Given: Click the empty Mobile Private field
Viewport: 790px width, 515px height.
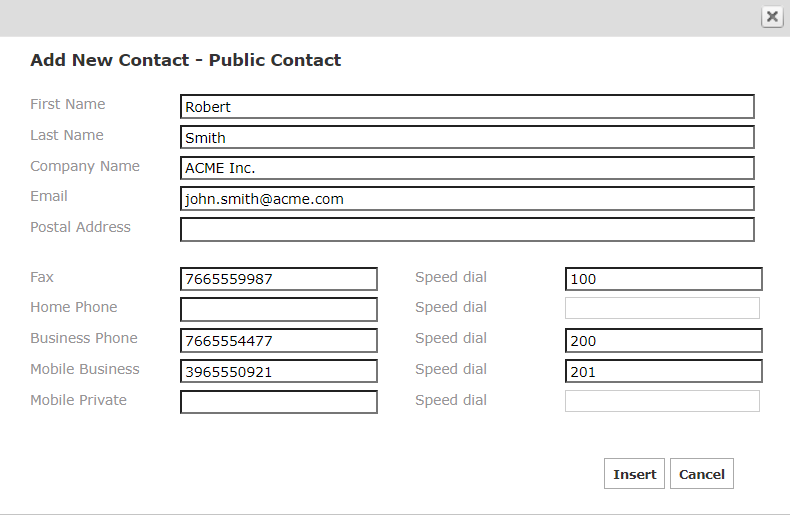Looking at the screenshot, I should click(279, 402).
